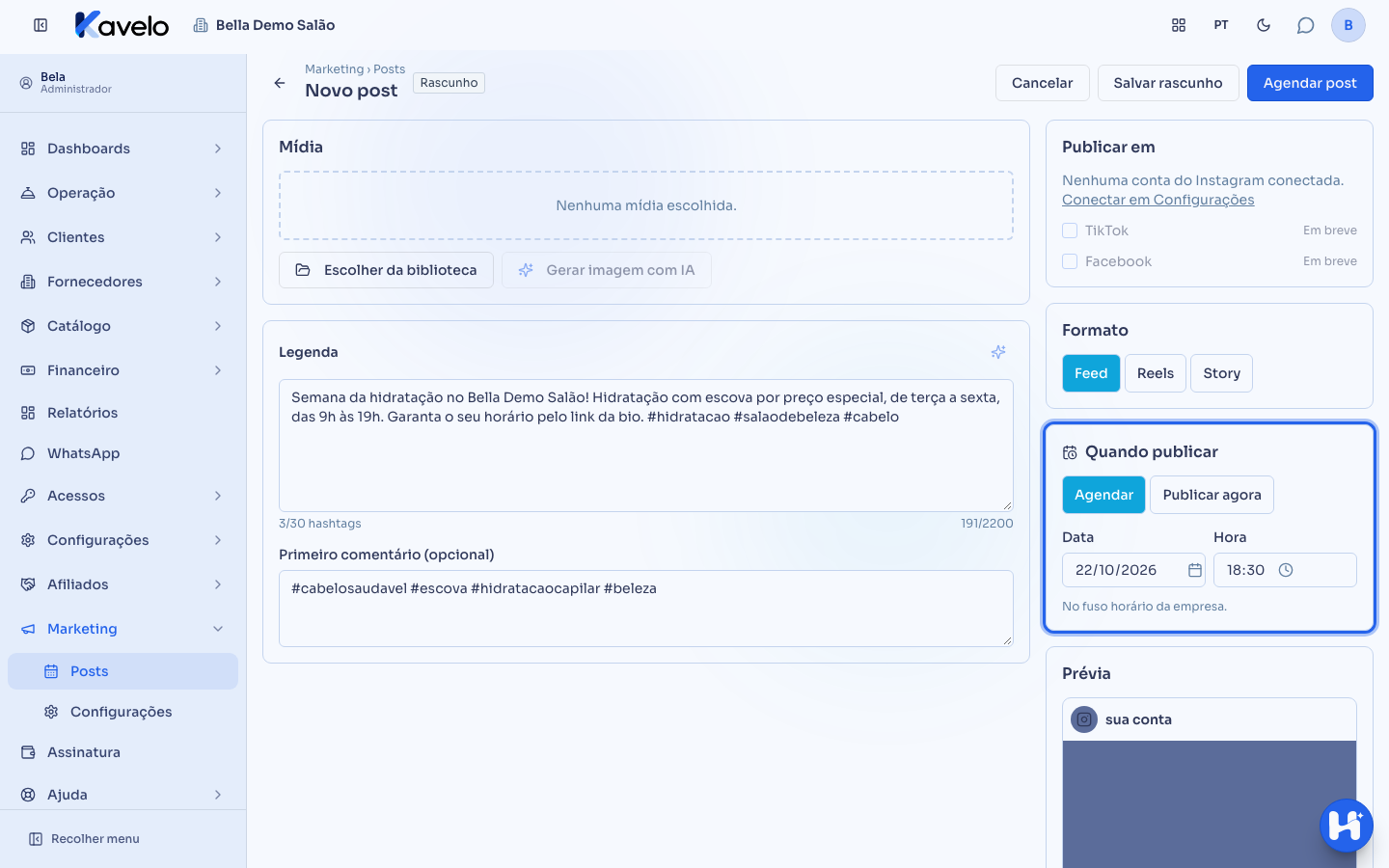This screenshot has width=1389, height=868.
Task: Select the Reels format tab
Action: 1156,373
